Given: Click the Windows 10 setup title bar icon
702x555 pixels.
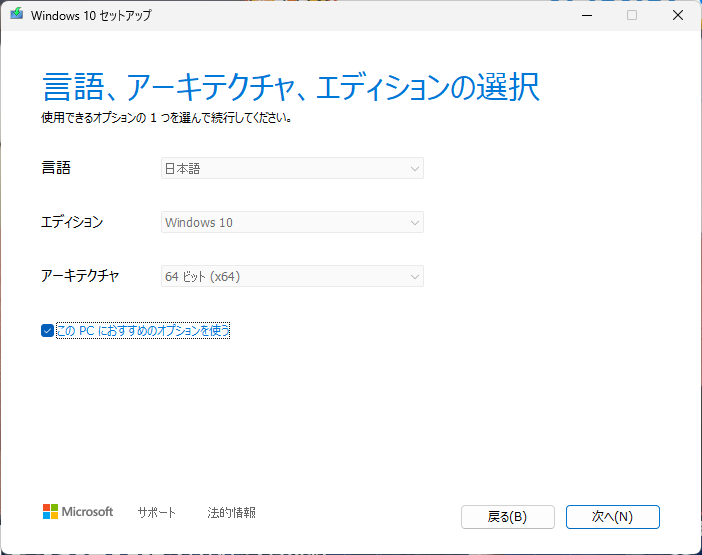Looking at the screenshot, I should coord(17,13).
